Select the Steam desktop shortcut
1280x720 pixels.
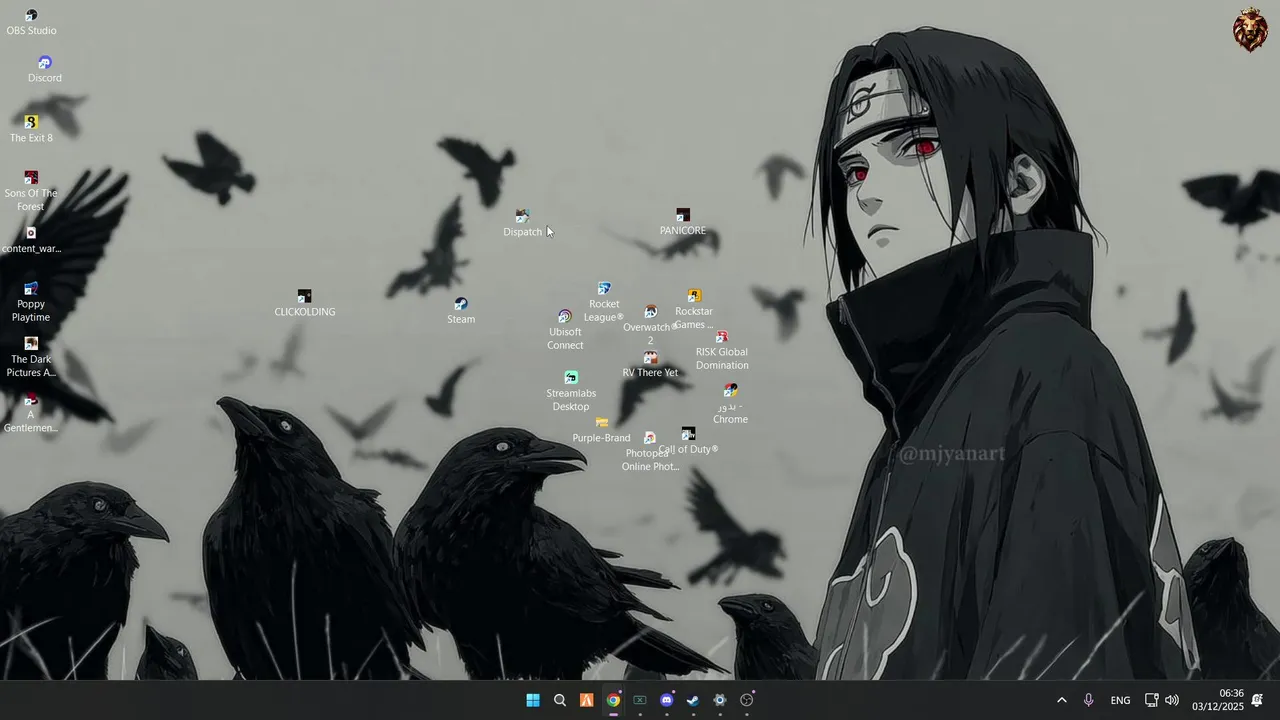(461, 311)
